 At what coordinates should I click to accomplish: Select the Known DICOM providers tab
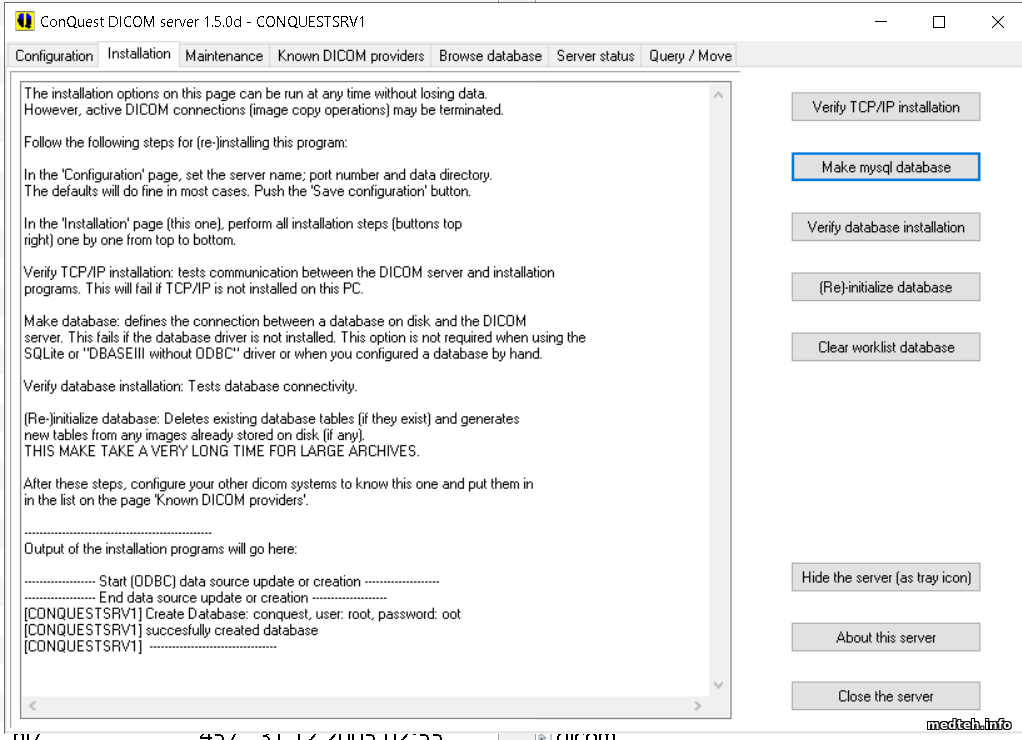coord(351,56)
